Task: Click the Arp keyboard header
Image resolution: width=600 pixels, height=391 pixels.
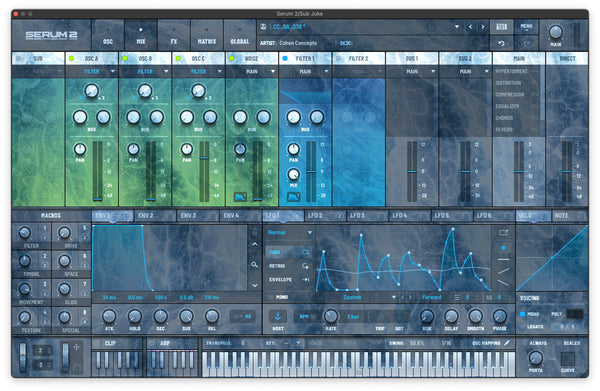Action: 172,343
